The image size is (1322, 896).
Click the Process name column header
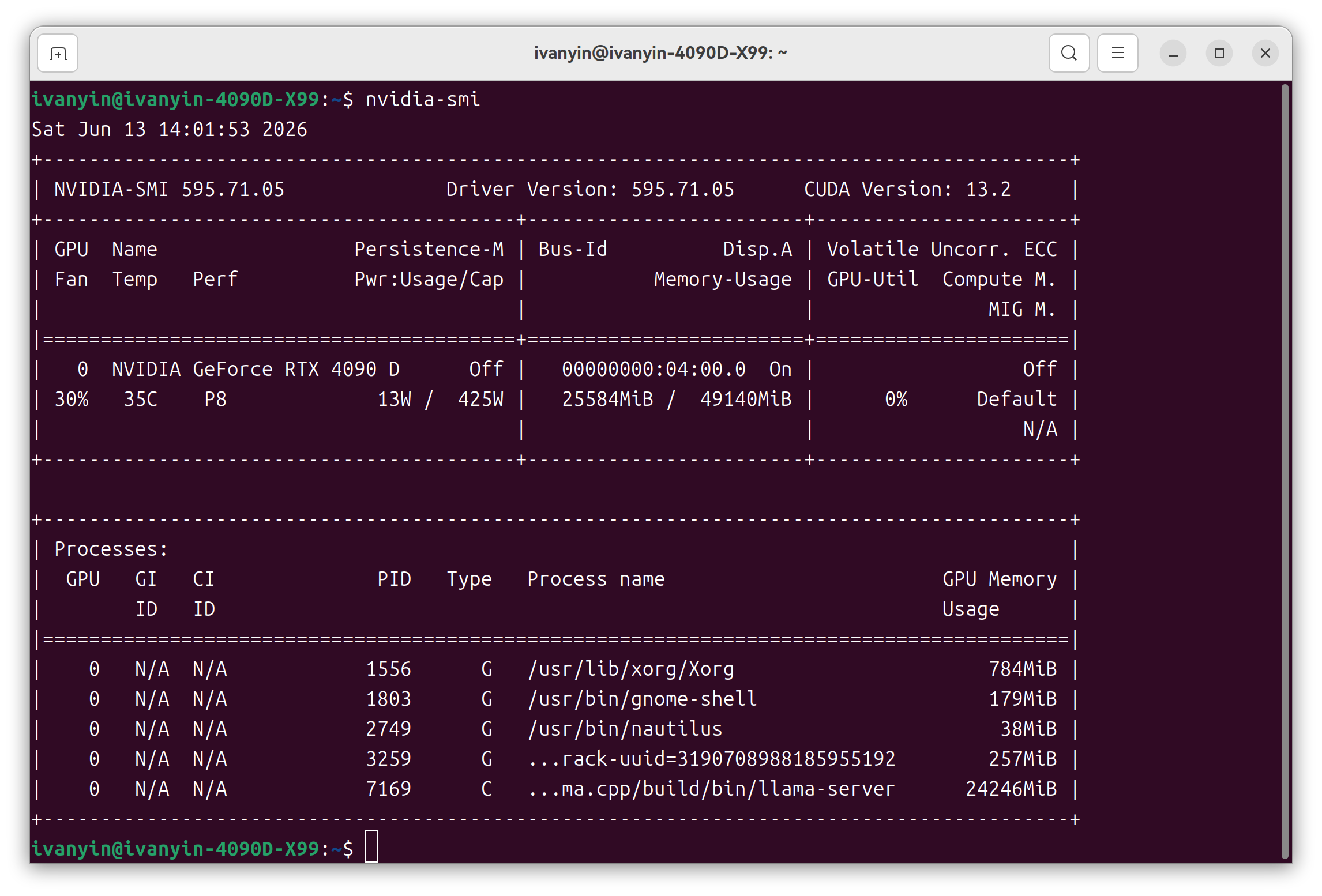point(596,579)
